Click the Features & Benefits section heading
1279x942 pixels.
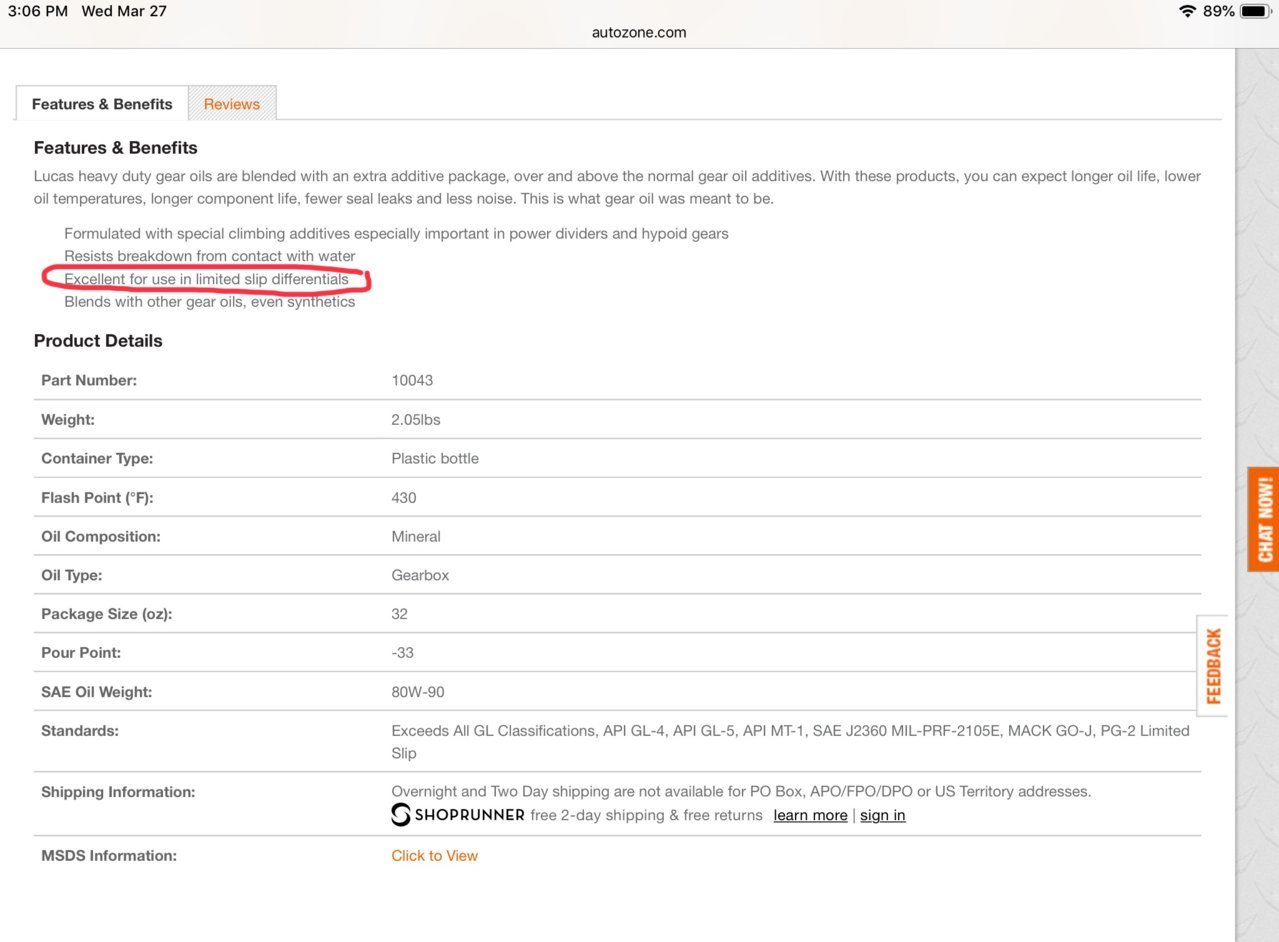click(116, 148)
